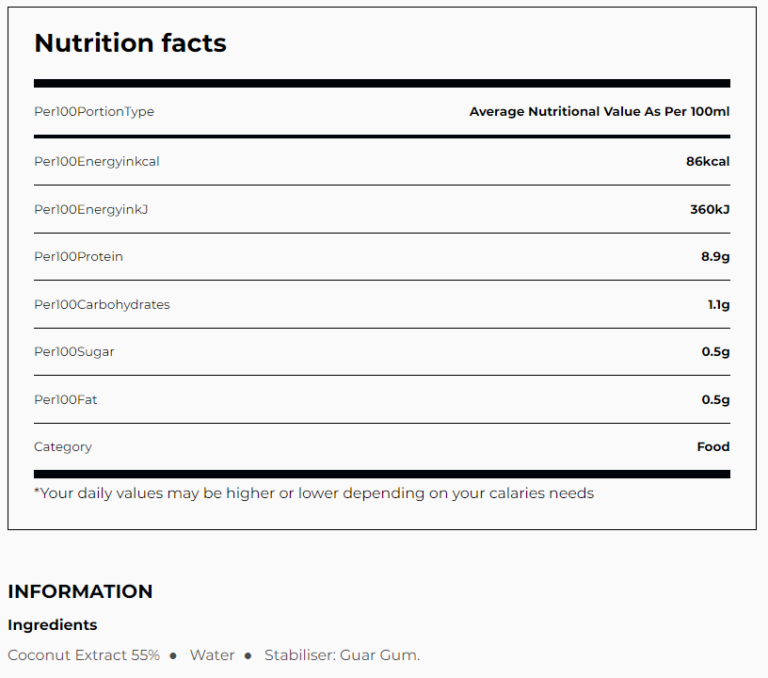Image resolution: width=768 pixels, height=678 pixels.
Task: Click the 8.9g protein value
Action: pyautogui.click(x=715, y=257)
